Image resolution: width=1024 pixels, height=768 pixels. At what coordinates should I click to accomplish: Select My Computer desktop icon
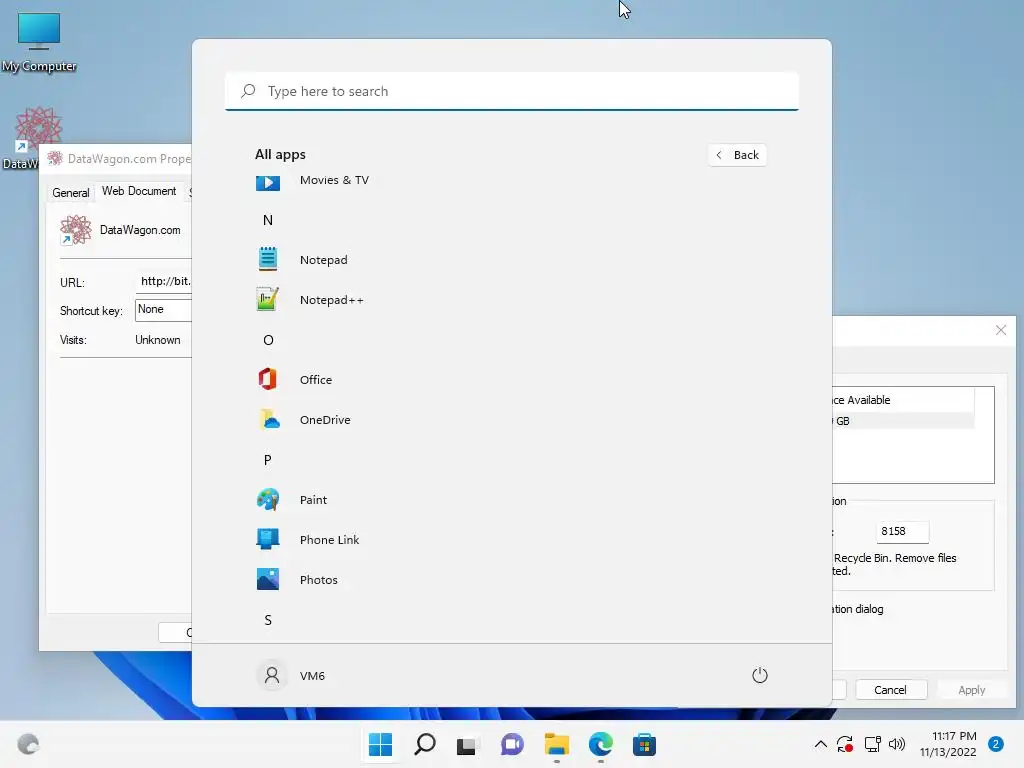pyautogui.click(x=39, y=42)
